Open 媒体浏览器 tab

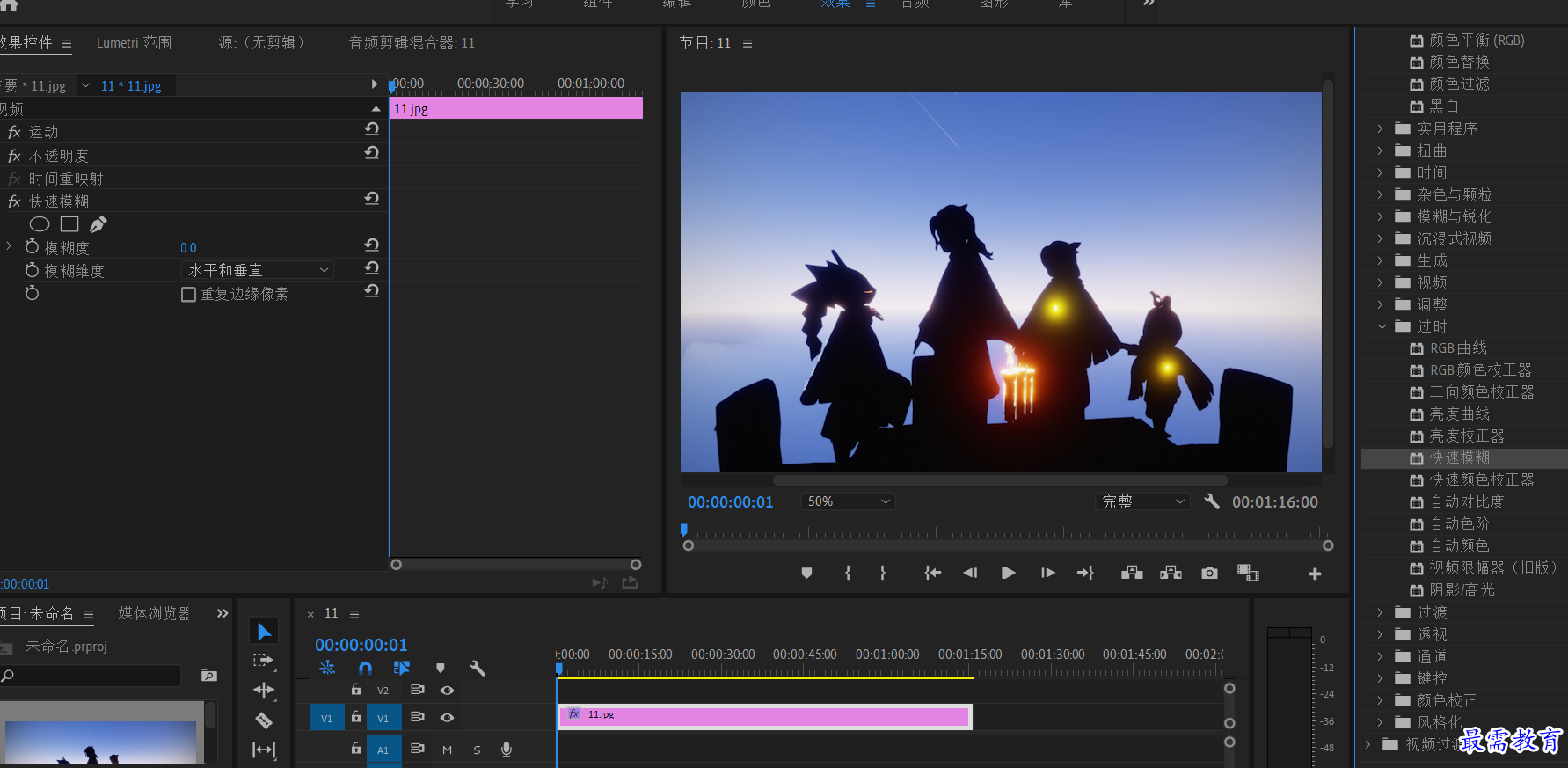[x=154, y=613]
